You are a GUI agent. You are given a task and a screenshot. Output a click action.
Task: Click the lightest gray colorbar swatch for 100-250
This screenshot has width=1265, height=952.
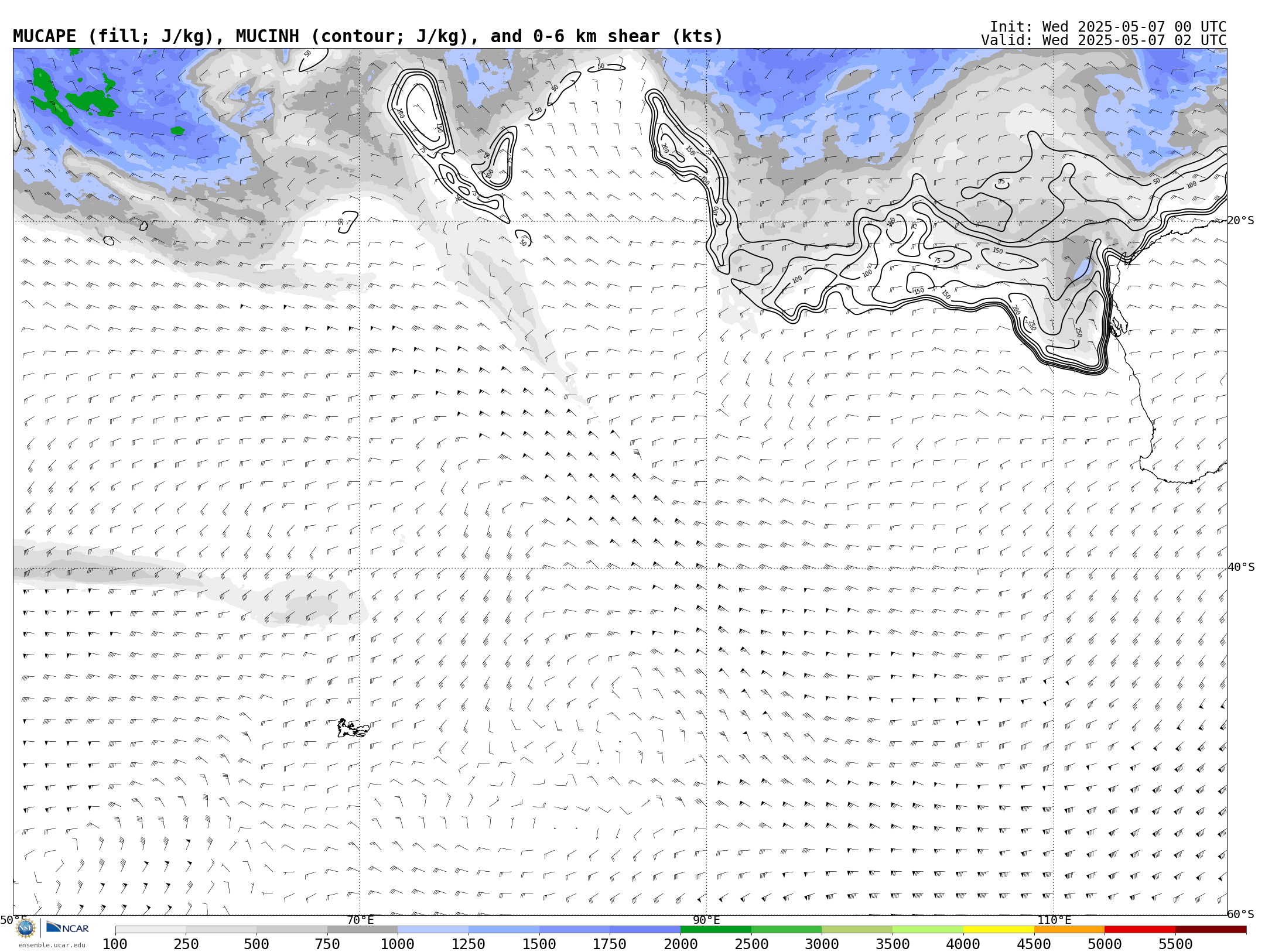[x=151, y=930]
